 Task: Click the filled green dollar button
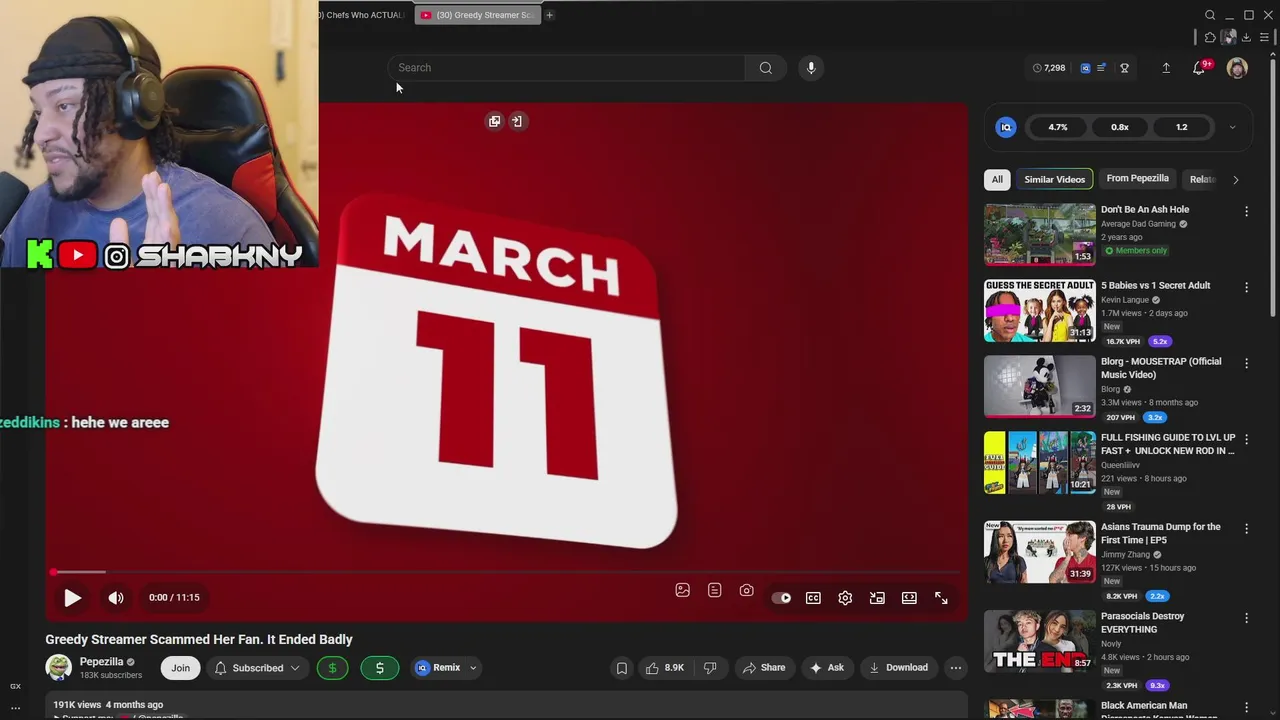coord(379,668)
